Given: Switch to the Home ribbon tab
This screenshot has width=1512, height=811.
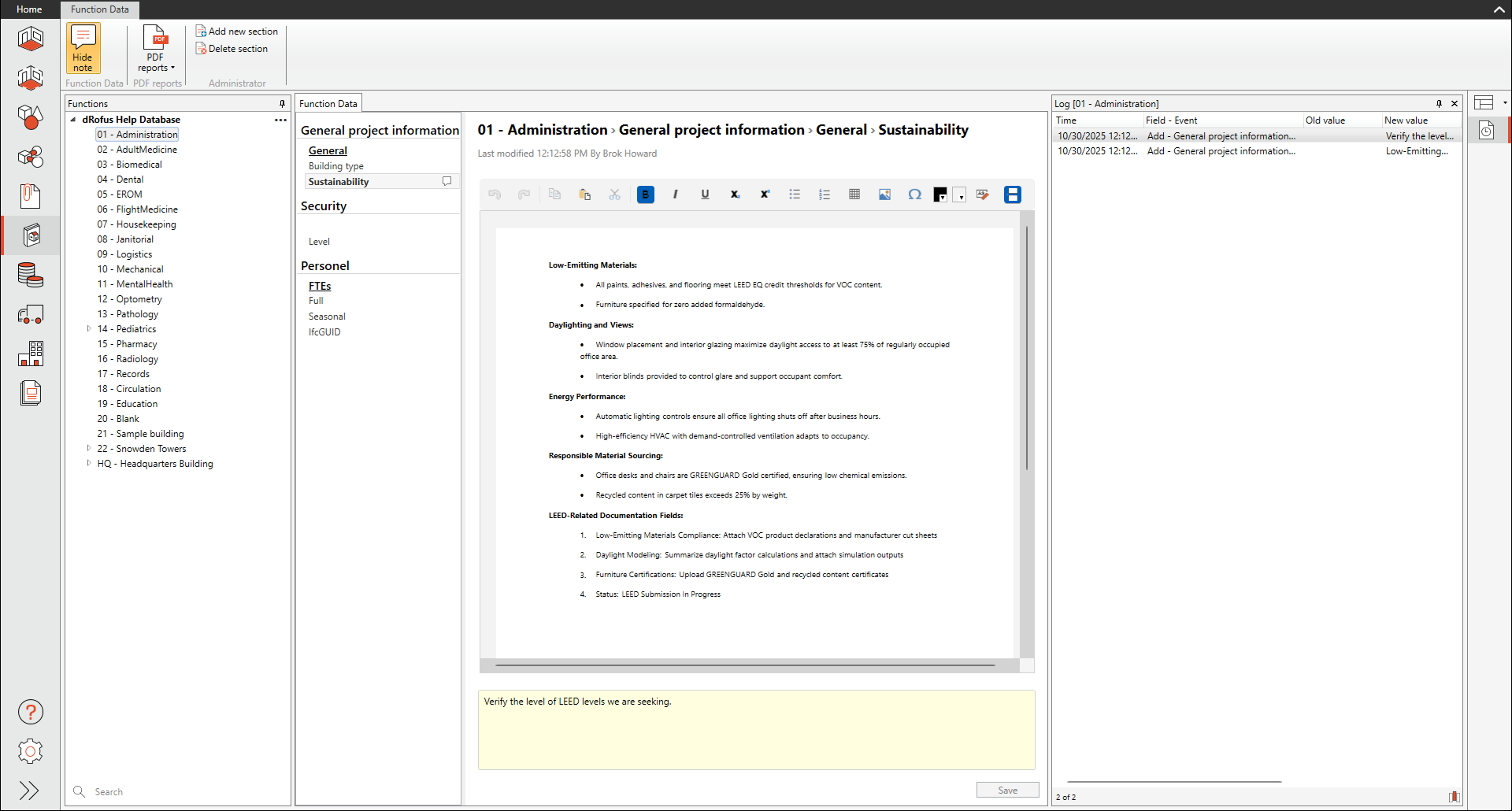Looking at the screenshot, I should tap(29, 9).
